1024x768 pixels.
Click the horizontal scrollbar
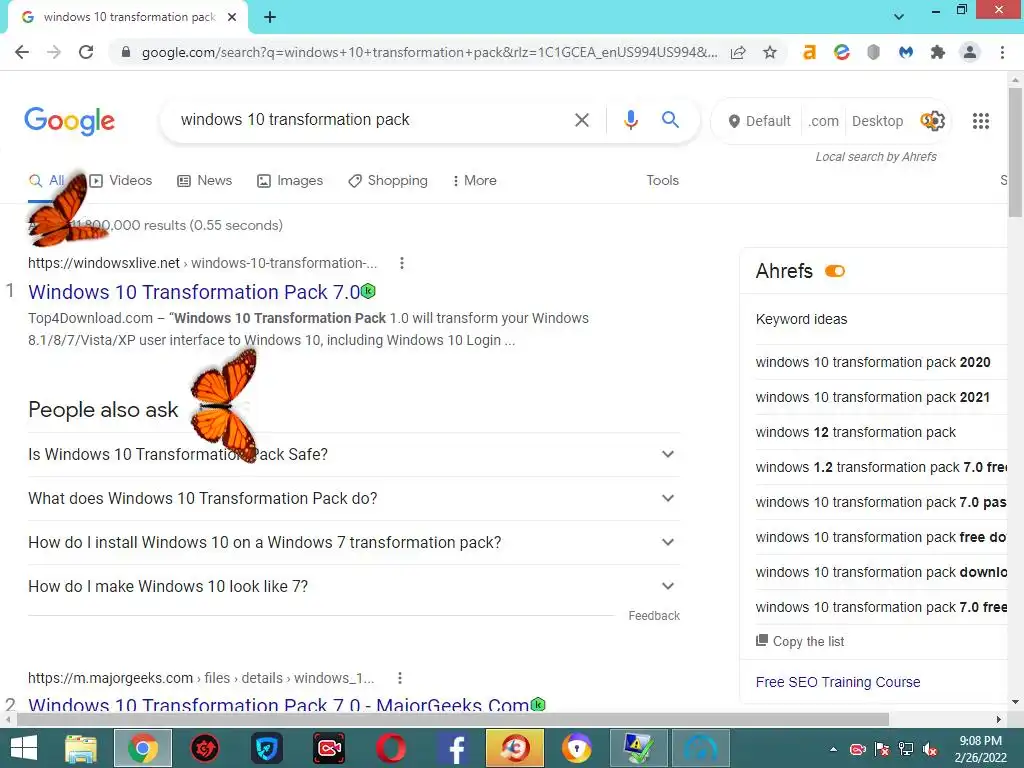[452, 719]
